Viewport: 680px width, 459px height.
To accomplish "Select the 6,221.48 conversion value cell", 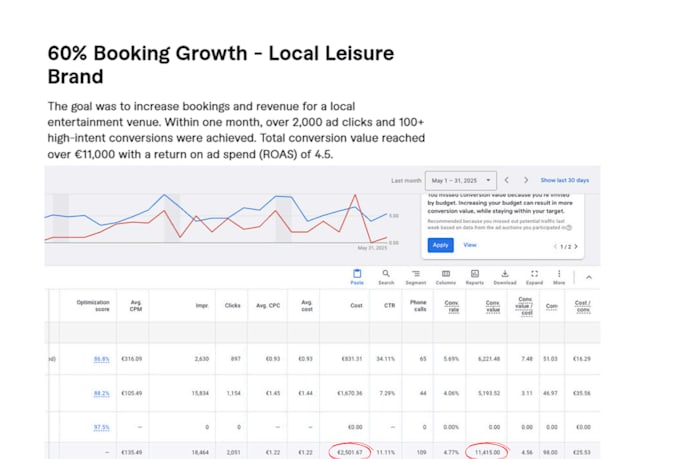I will (489, 359).
